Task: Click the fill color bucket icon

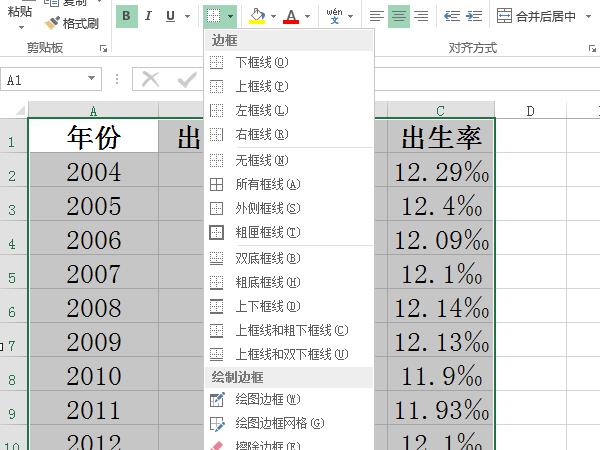Action: [257, 16]
